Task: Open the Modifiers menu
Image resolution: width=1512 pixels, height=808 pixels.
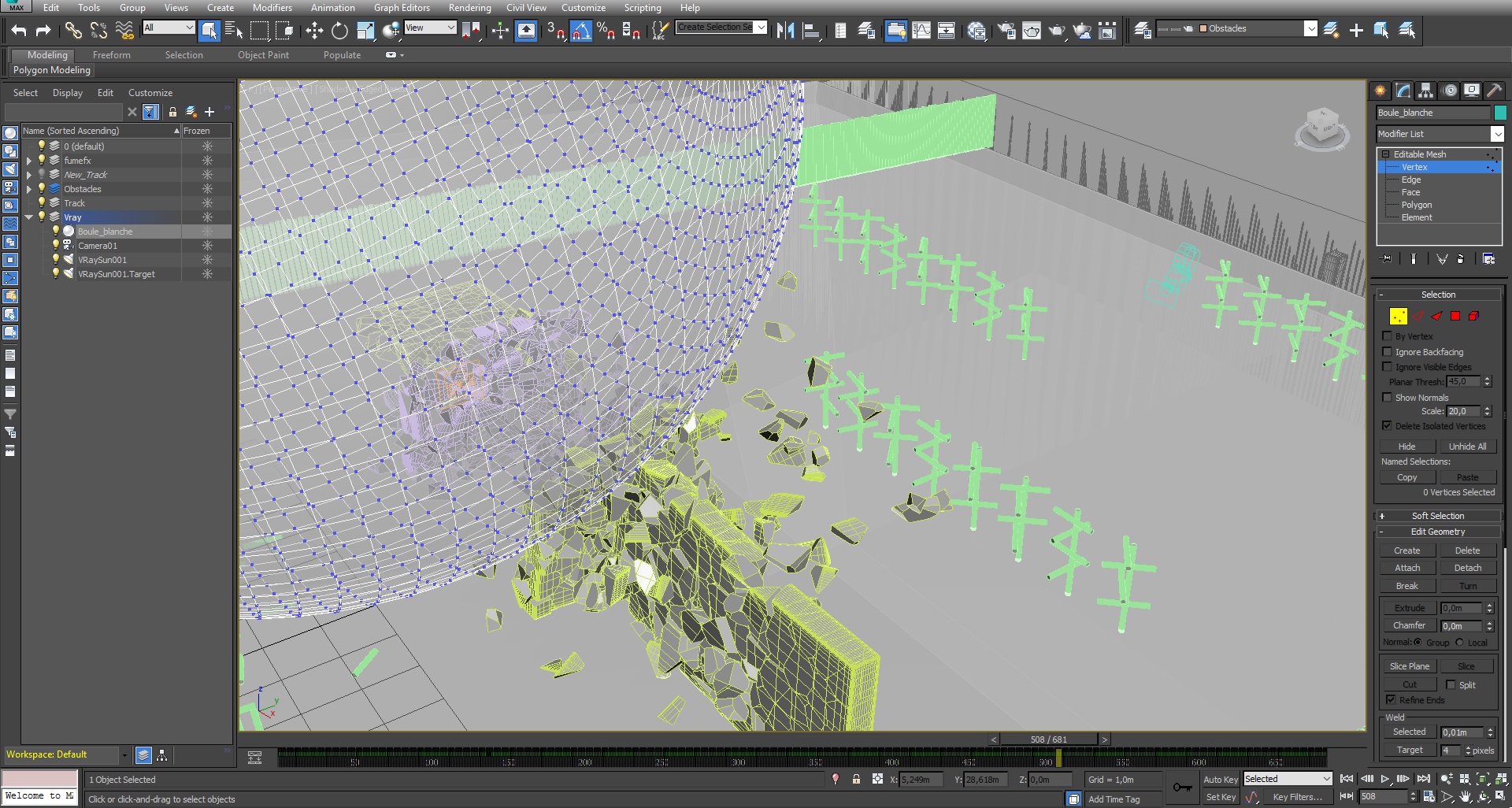Action: coord(272,8)
